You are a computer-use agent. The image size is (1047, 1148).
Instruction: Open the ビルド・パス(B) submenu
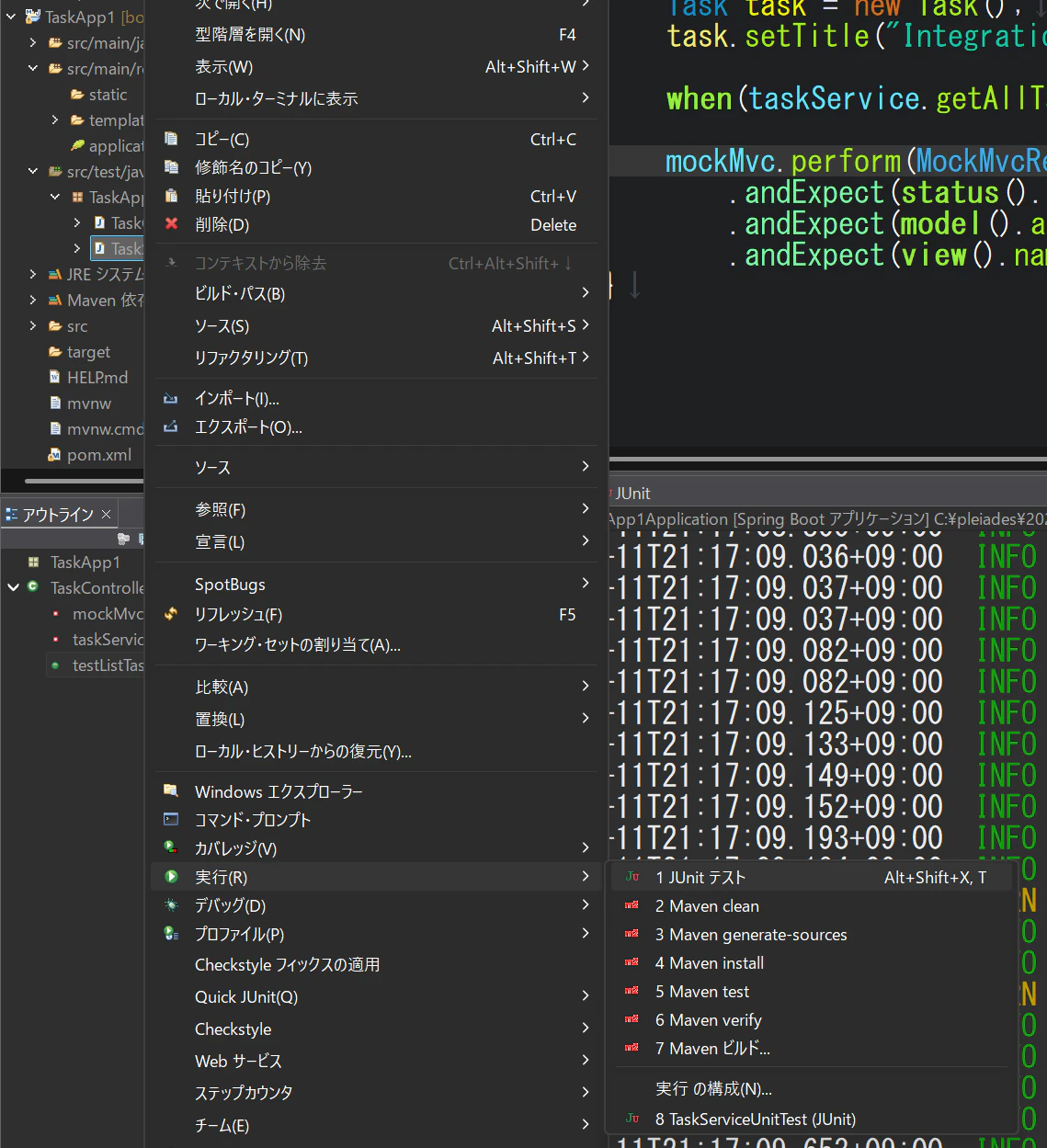pos(377,294)
